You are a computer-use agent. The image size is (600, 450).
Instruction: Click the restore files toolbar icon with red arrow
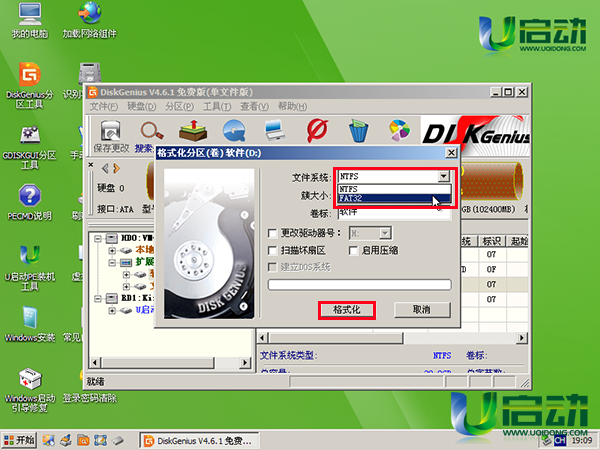pyautogui.click(x=193, y=130)
